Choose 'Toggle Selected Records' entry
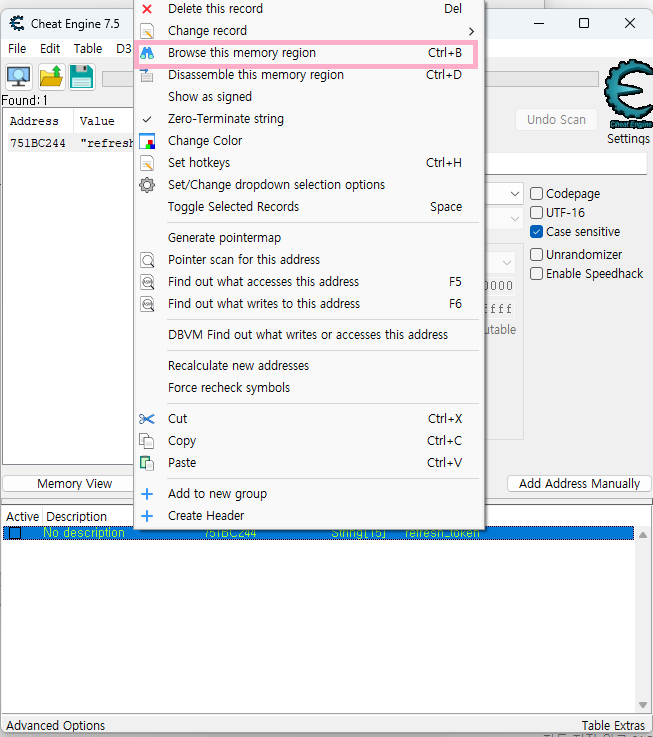 [x=233, y=207]
